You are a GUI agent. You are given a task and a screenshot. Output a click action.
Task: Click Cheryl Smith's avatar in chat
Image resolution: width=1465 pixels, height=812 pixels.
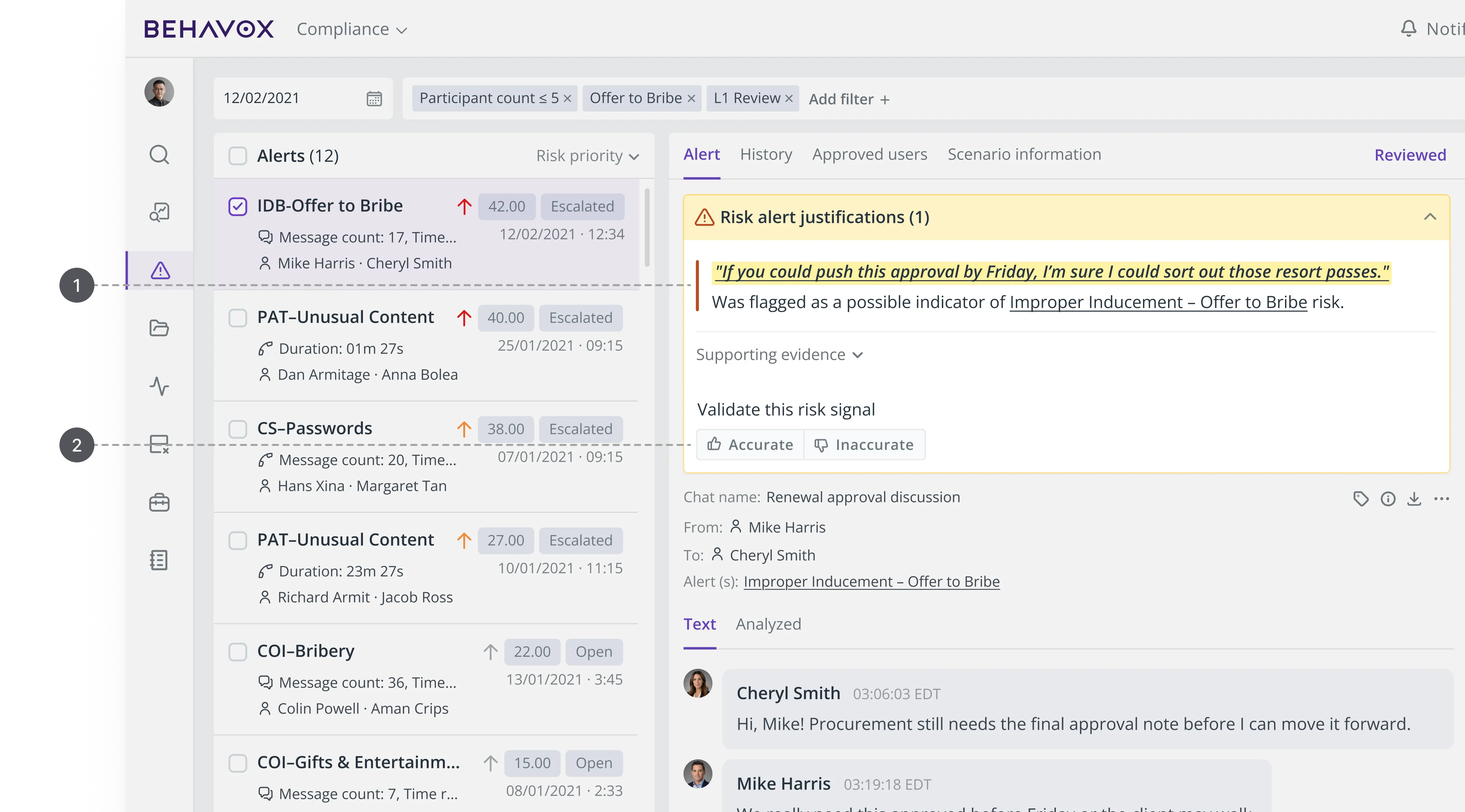pos(698,684)
